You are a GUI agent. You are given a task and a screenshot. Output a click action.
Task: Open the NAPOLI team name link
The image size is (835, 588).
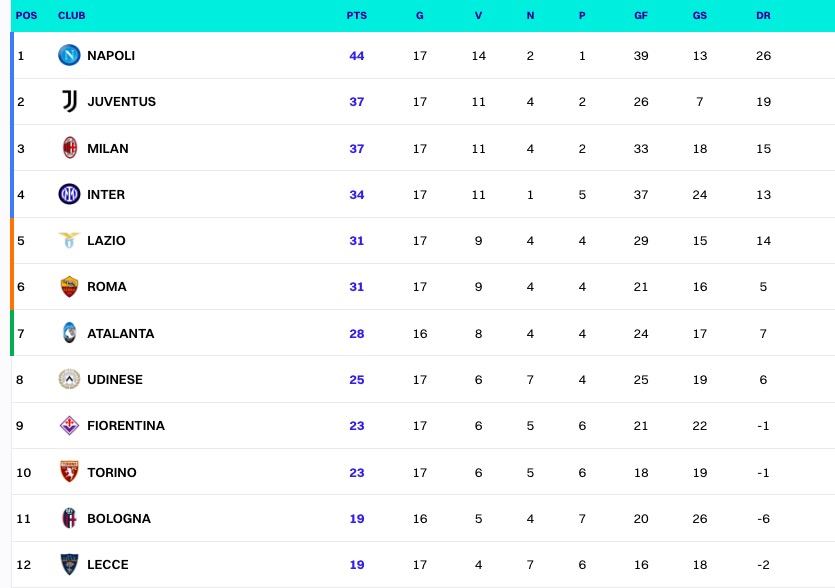(111, 56)
